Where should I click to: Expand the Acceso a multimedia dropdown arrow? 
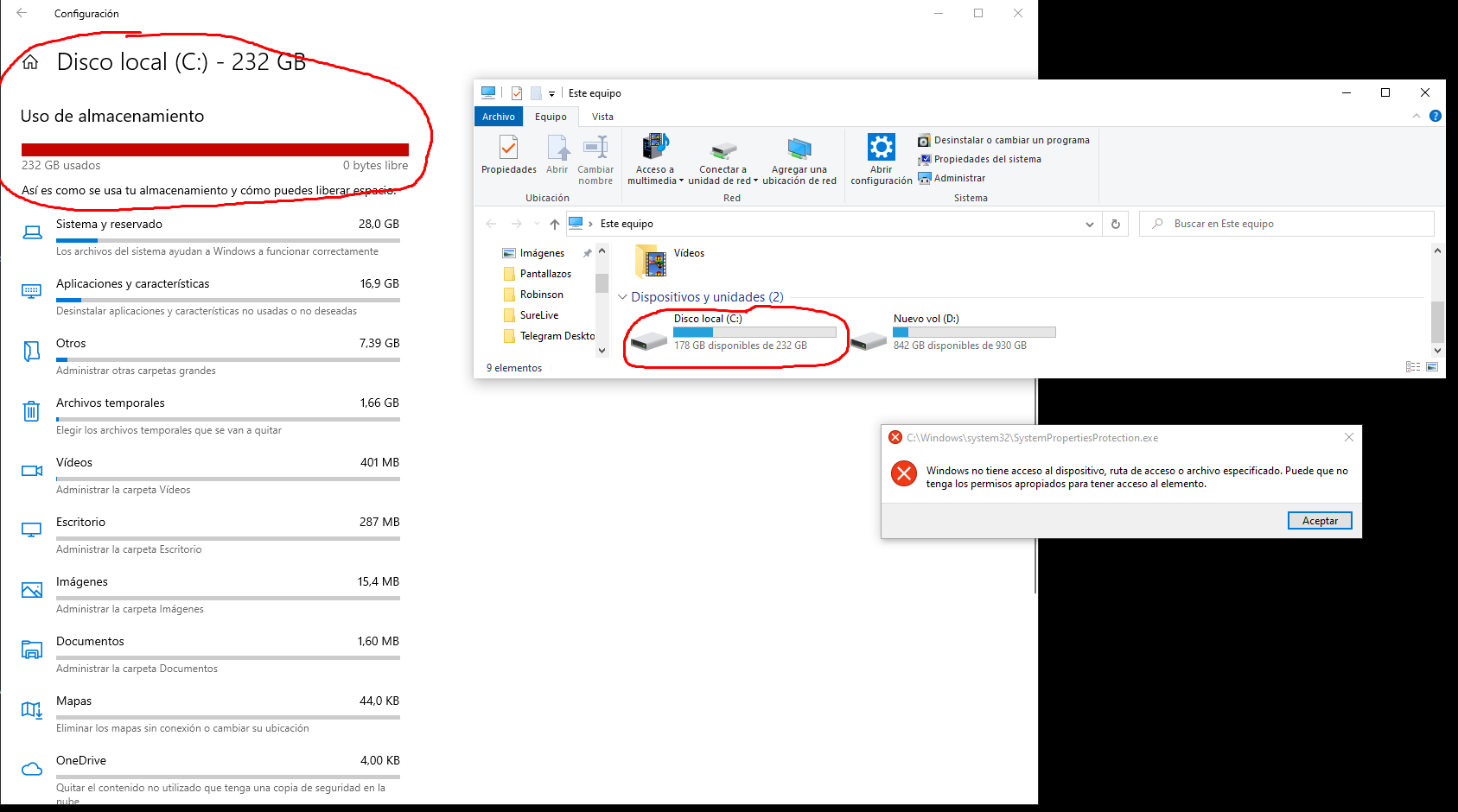pos(681,181)
